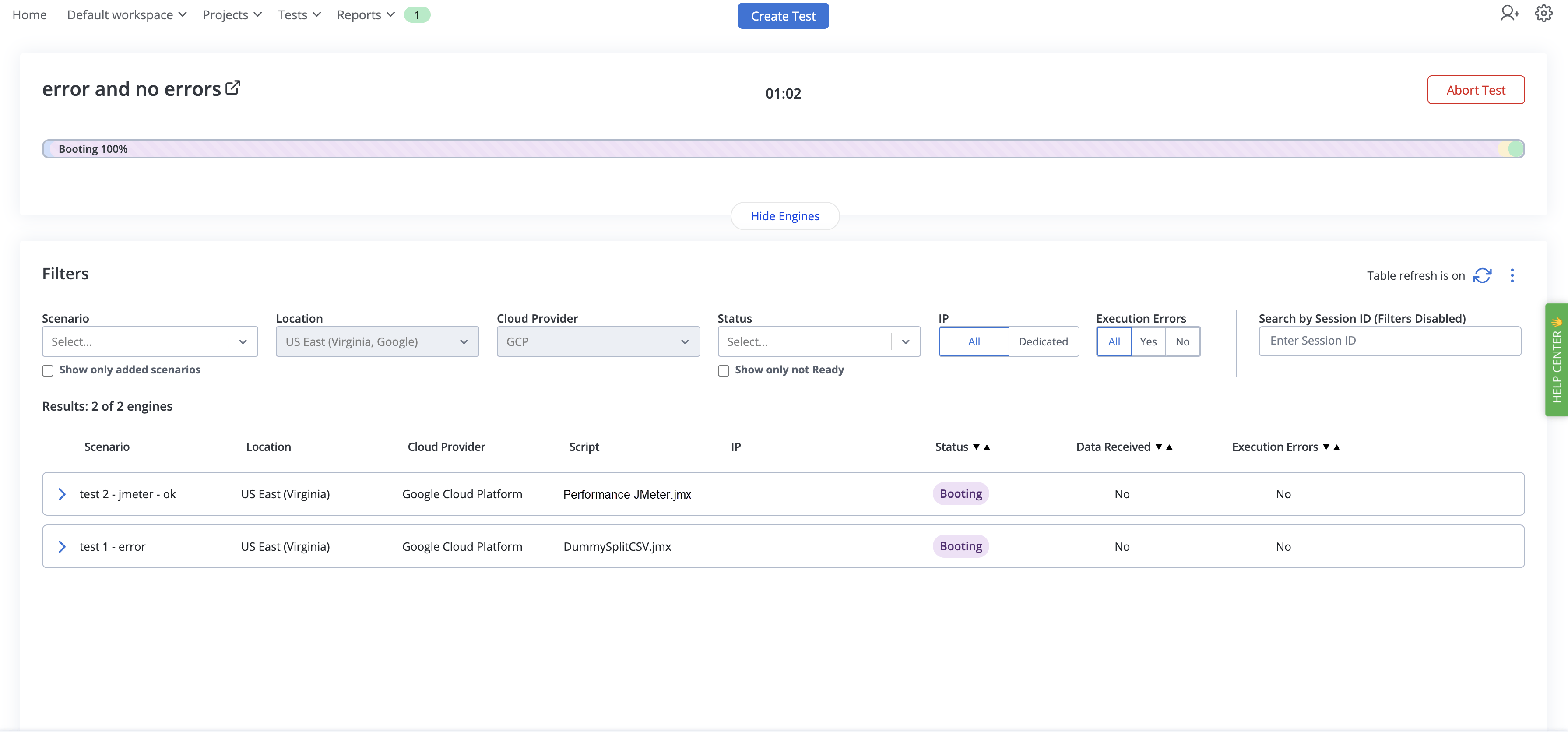Screen dimensions: 1568x732
Task: Sort Data Received ascending arrow
Action: click(x=1169, y=447)
